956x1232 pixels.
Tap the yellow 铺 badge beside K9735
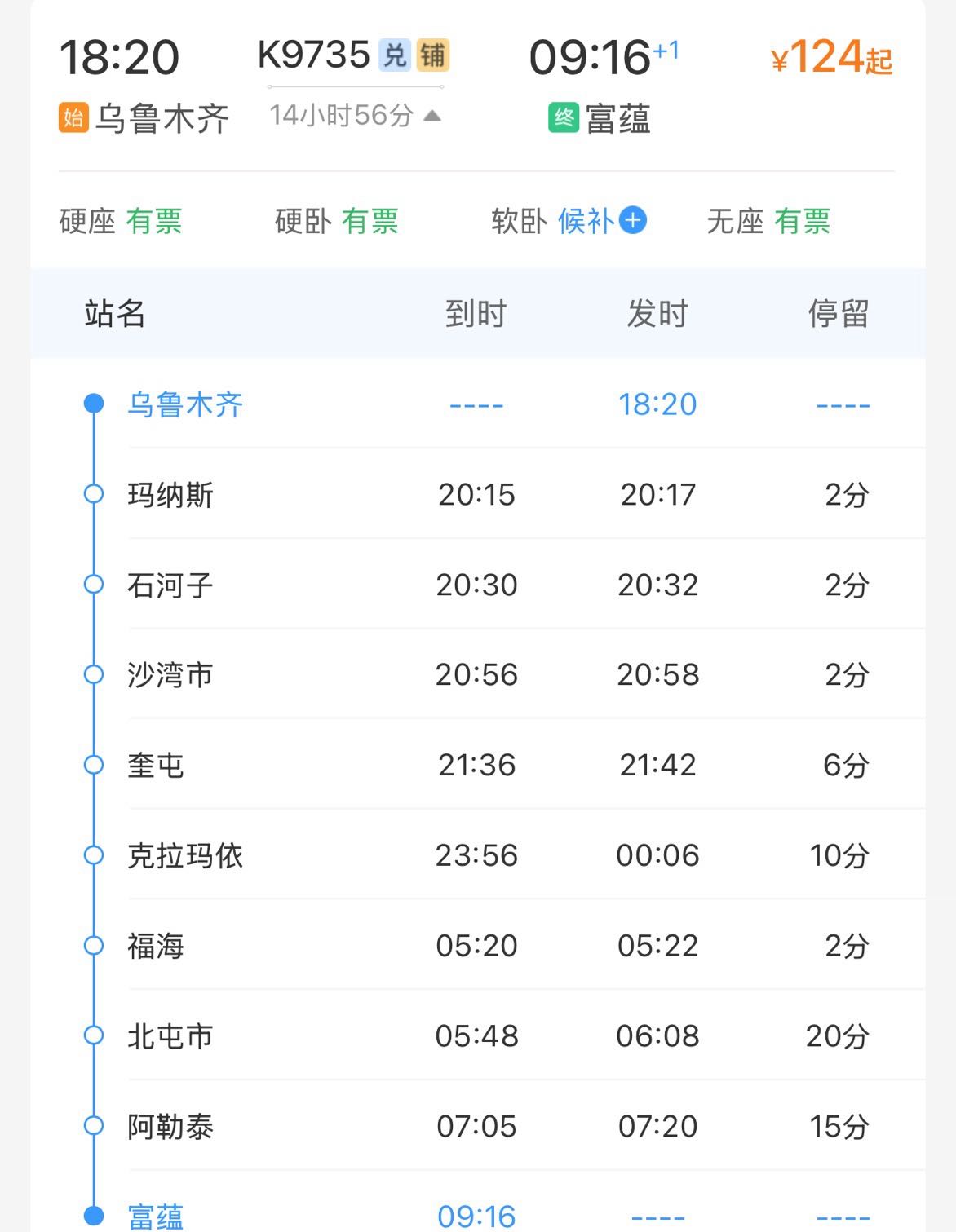click(x=433, y=55)
